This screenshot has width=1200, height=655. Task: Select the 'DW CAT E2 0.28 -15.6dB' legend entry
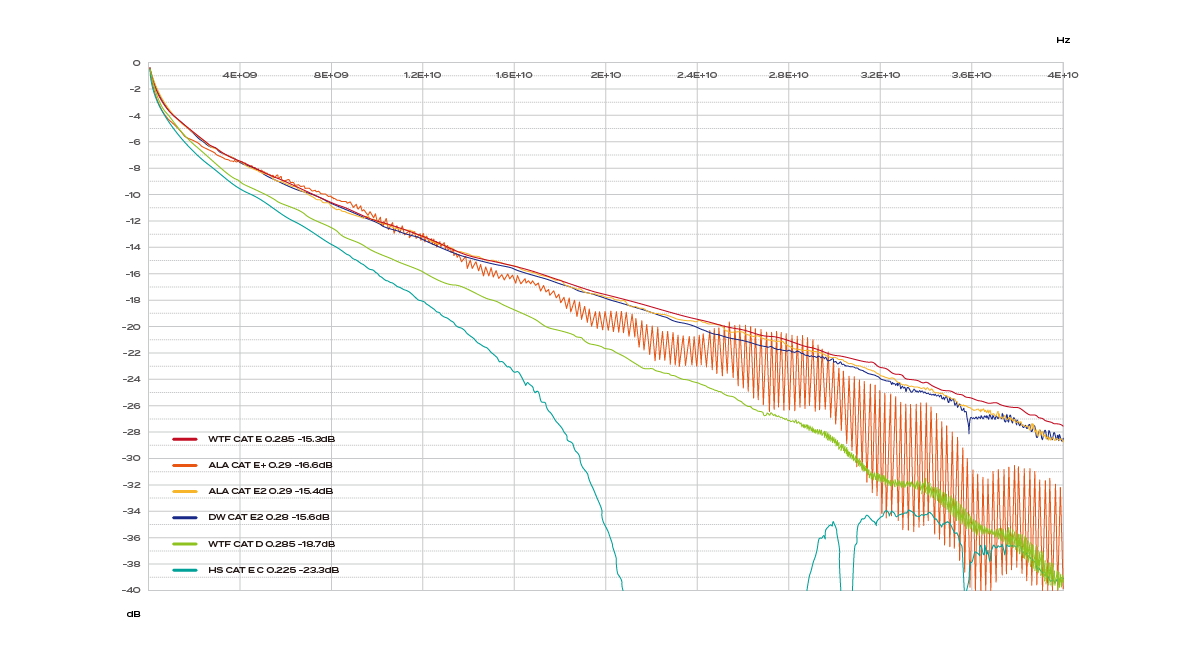click(x=268, y=518)
